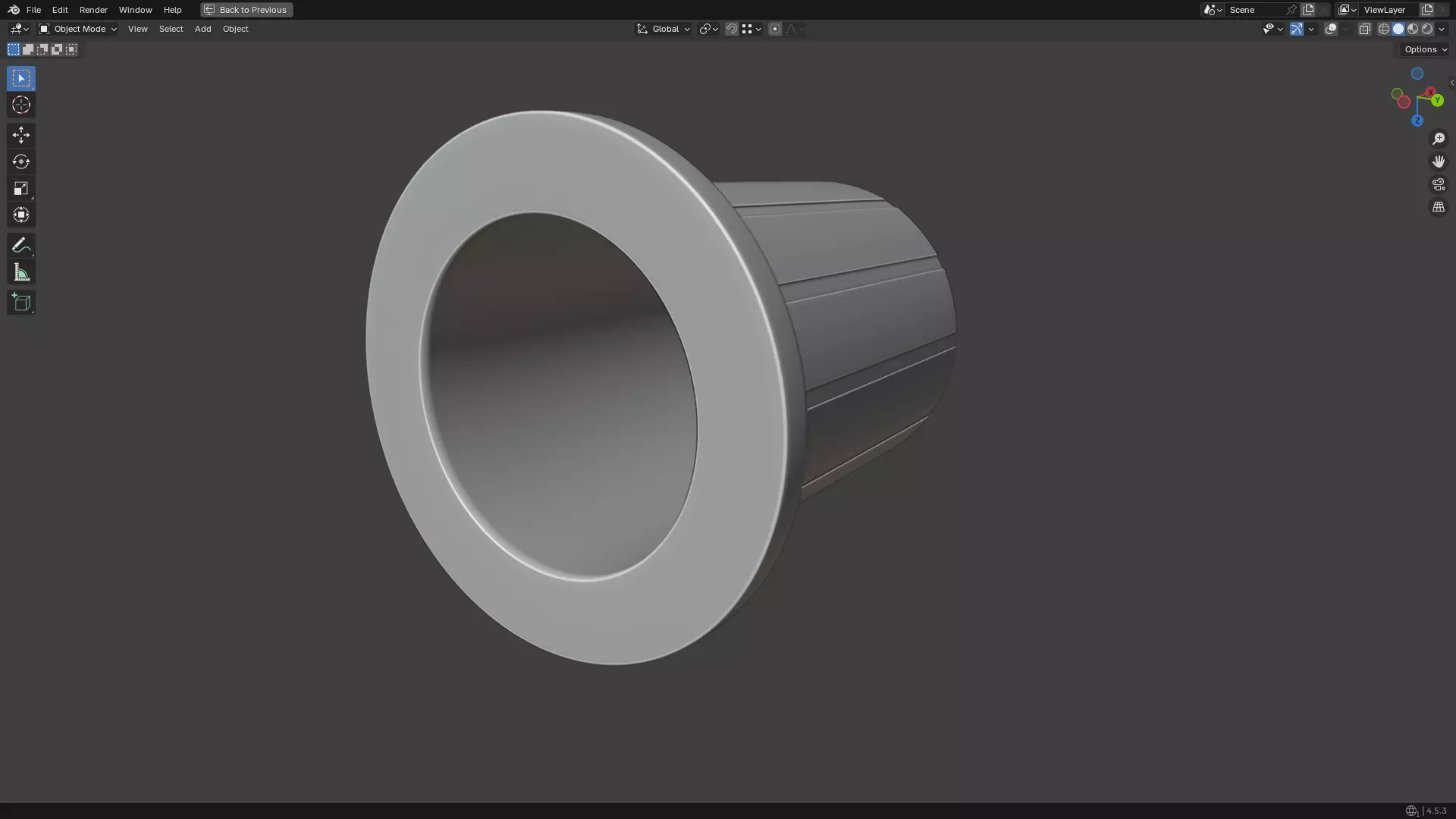
Task: Click the new ViewLayer duplicate icon
Action: click(x=1427, y=10)
